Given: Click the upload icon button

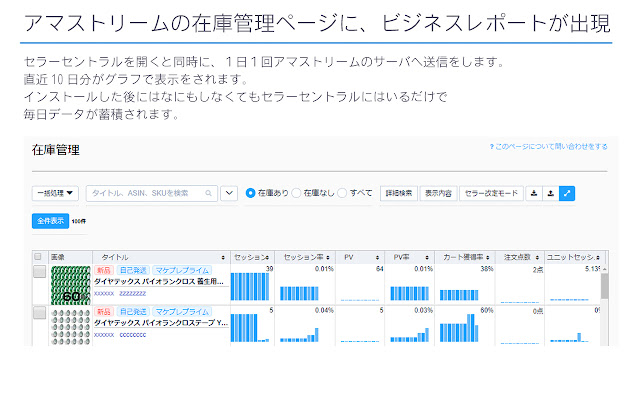Looking at the screenshot, I should [x=551, y=193].
